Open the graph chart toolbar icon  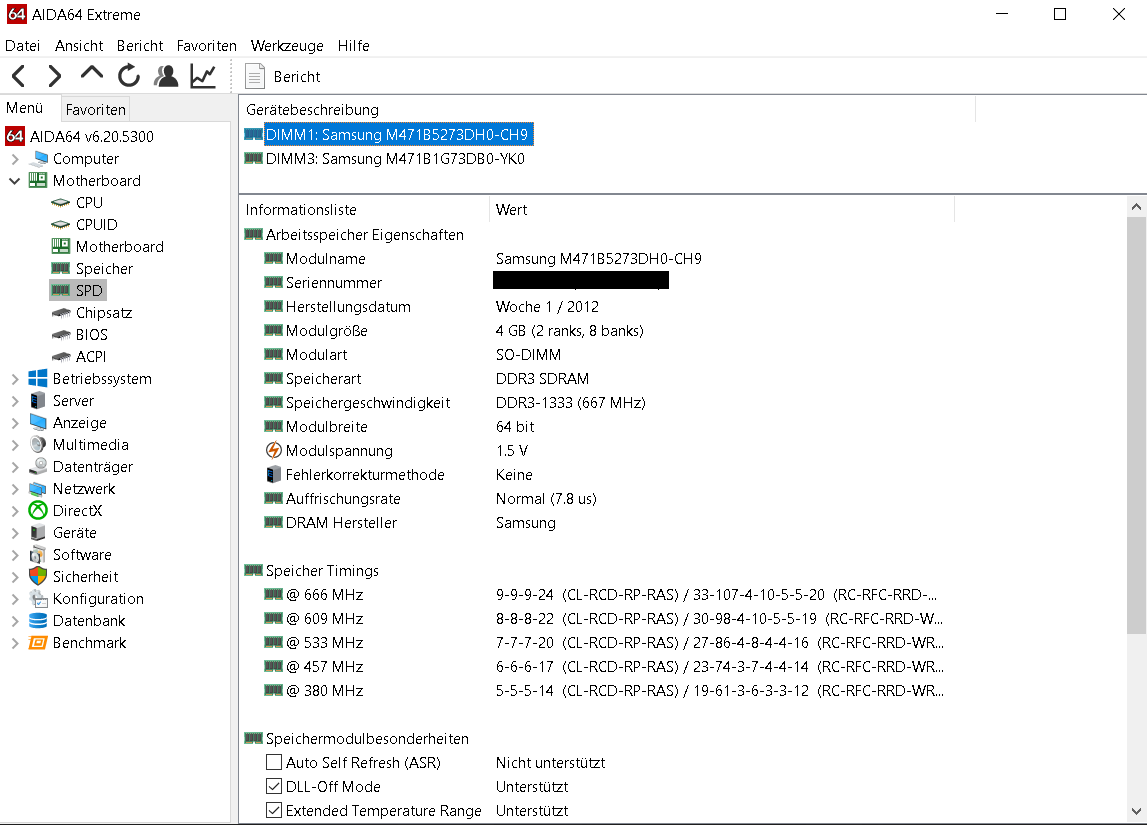[x=203, y=76]
